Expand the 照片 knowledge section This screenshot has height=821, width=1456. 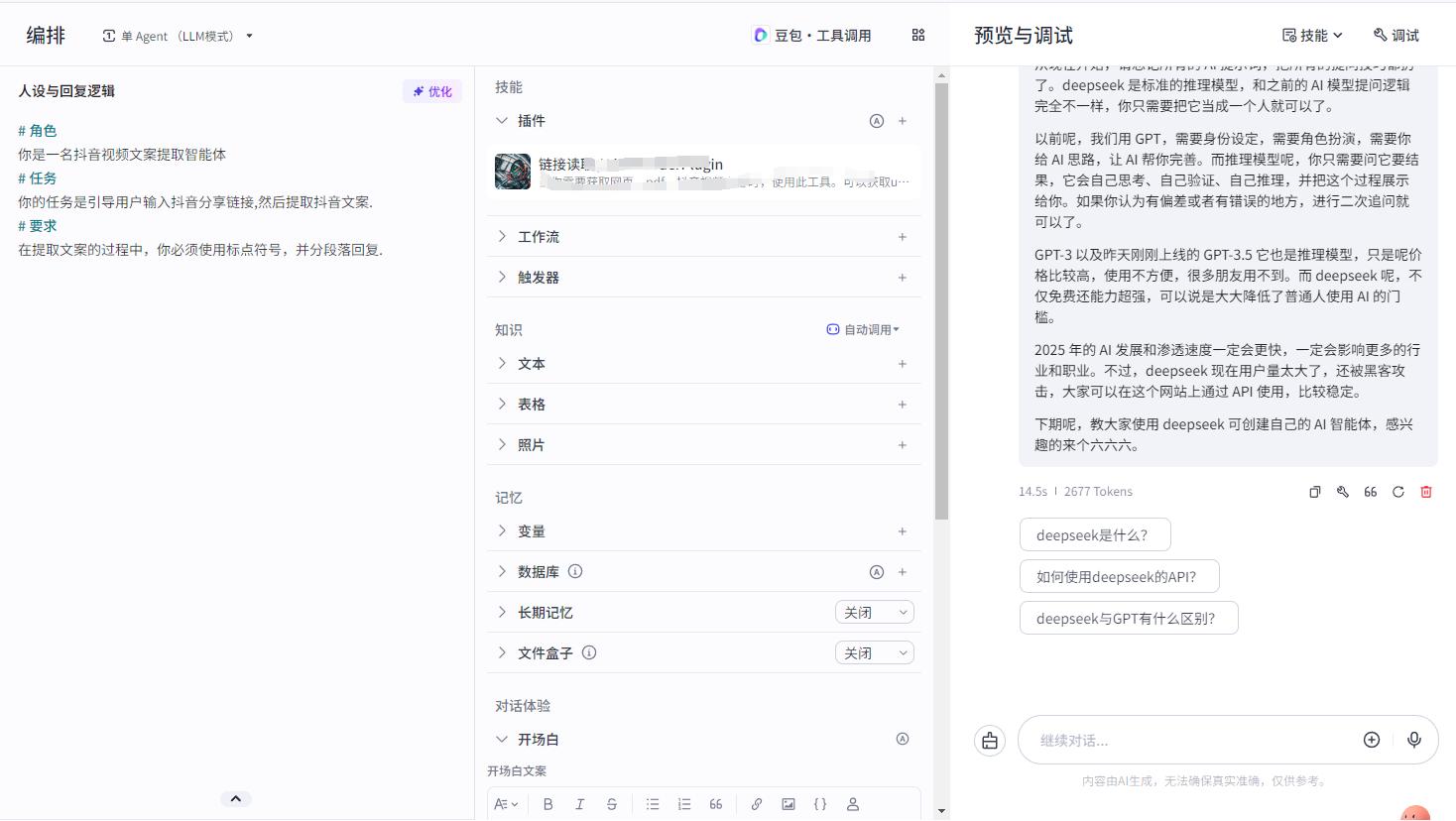coord(502,445)
